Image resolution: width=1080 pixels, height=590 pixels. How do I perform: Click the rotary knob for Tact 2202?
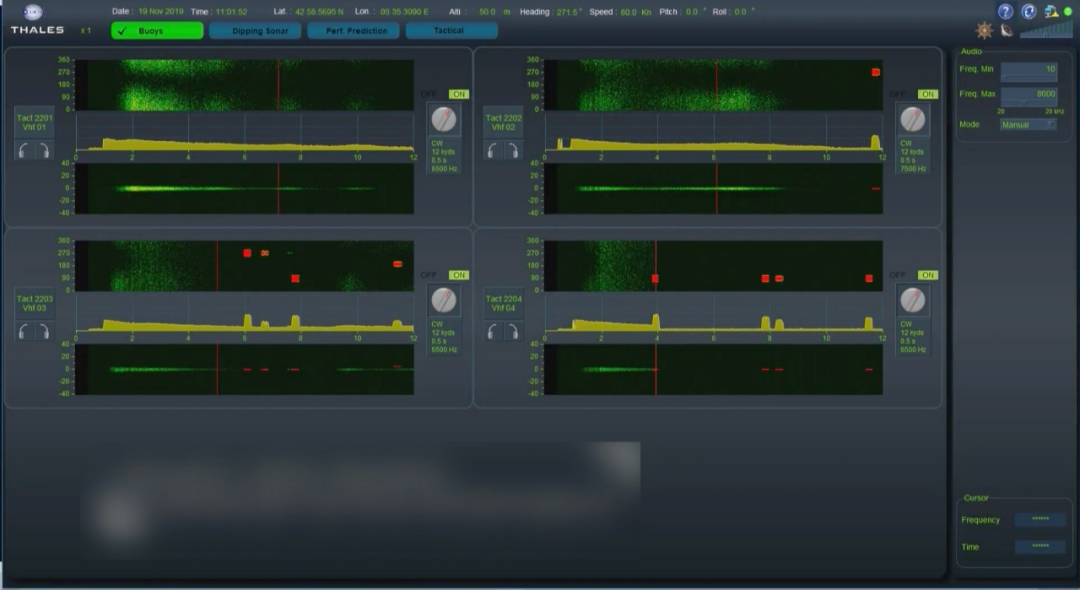[913, 120]
